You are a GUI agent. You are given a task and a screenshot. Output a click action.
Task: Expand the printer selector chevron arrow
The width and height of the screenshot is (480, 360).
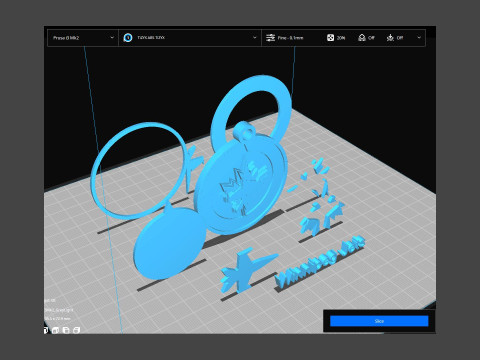[x=112, y=38]
